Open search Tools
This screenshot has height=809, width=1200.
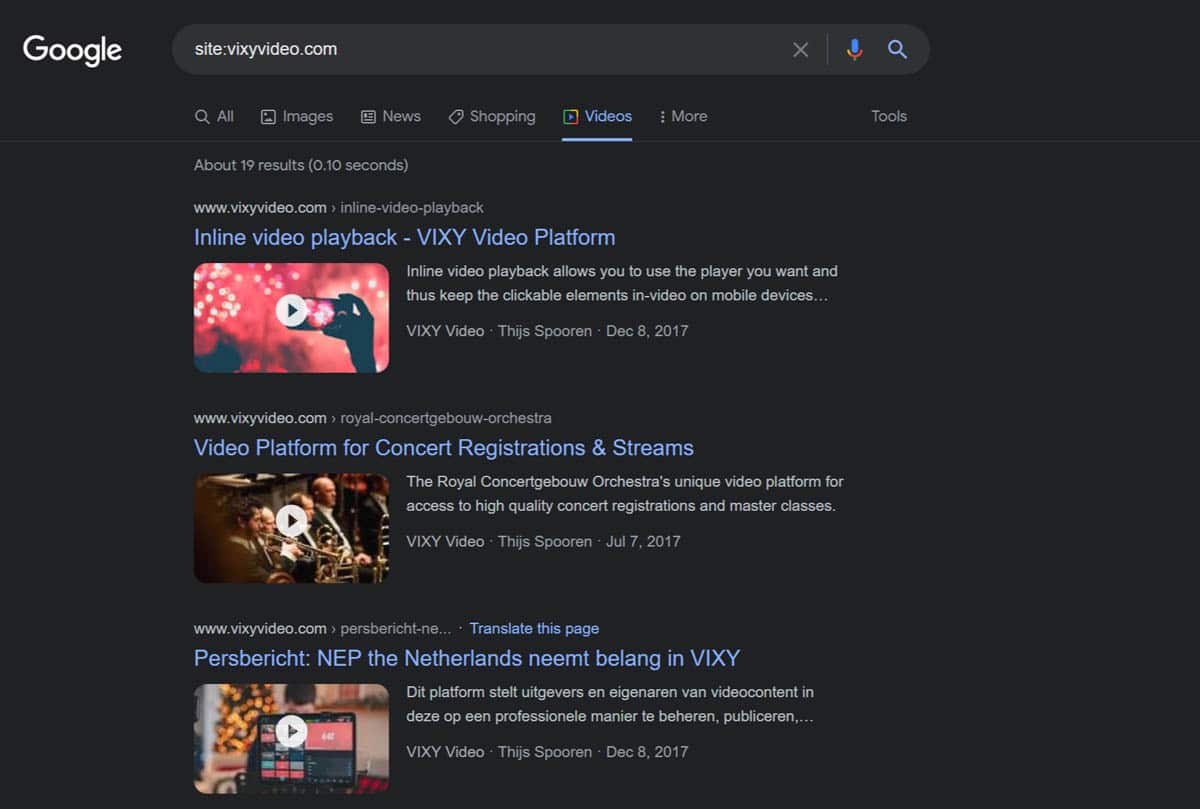click(x=889, y=116)
